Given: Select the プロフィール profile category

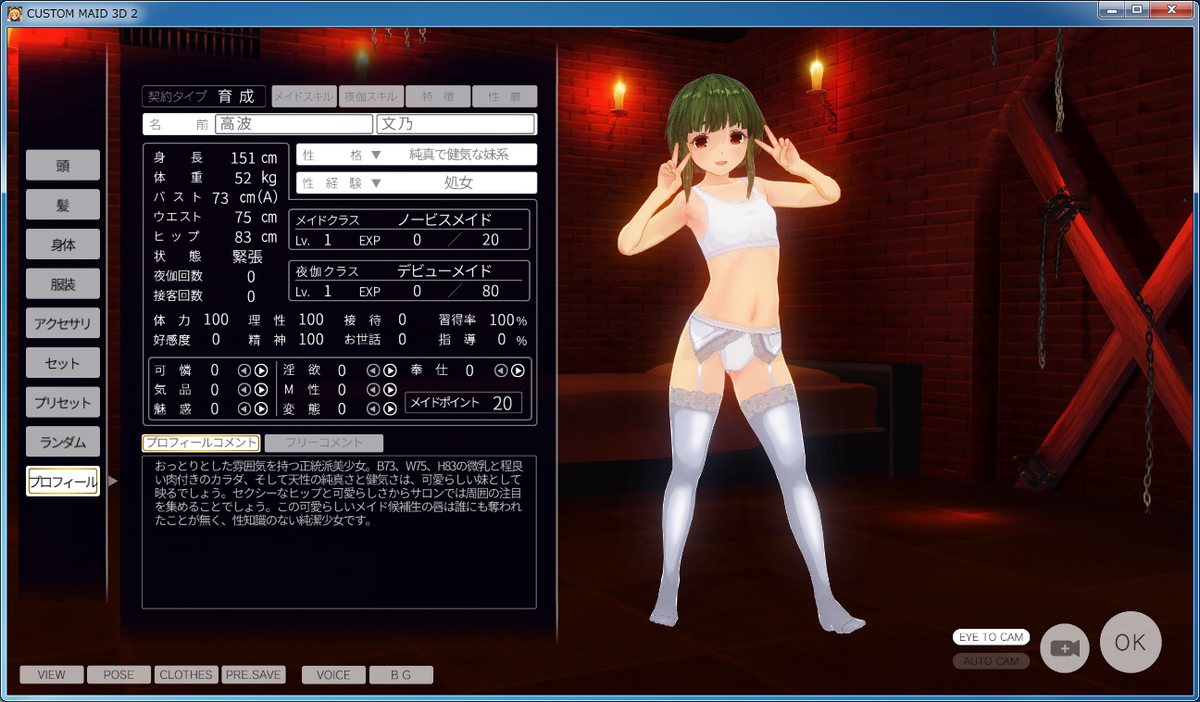Looking at the screenshot, I should (x=63, y=481).
